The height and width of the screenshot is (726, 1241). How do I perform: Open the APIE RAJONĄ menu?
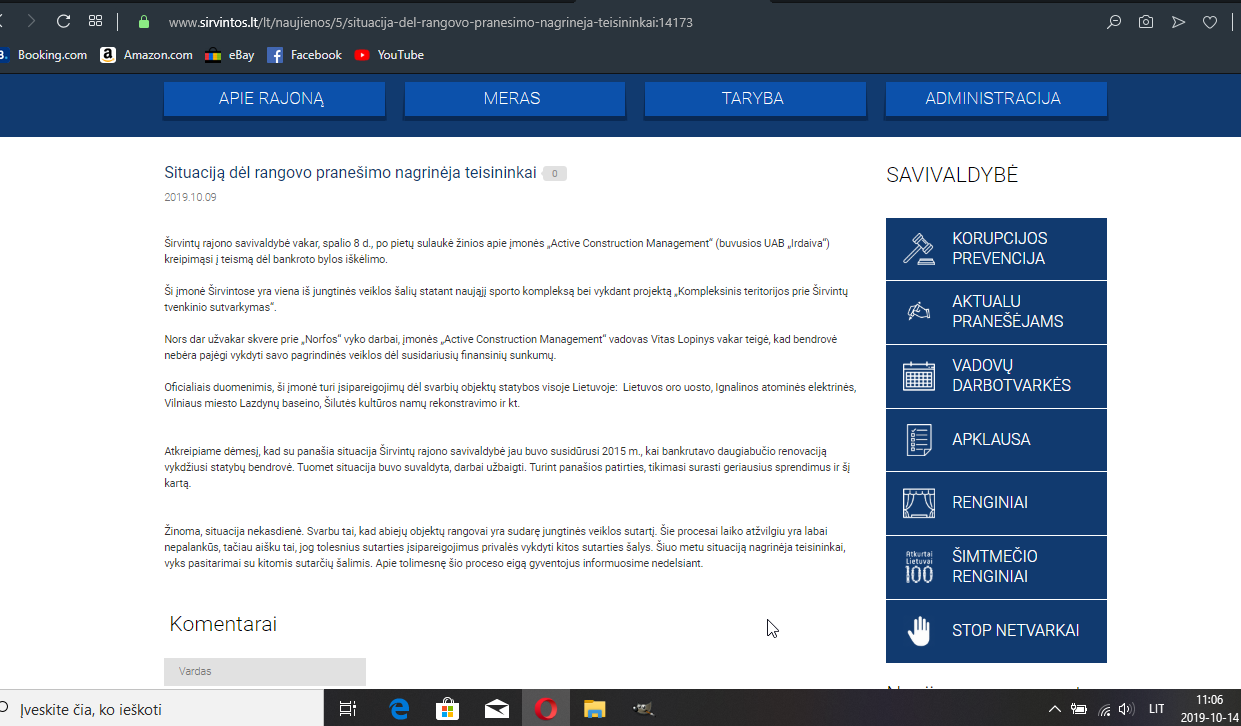274,99
